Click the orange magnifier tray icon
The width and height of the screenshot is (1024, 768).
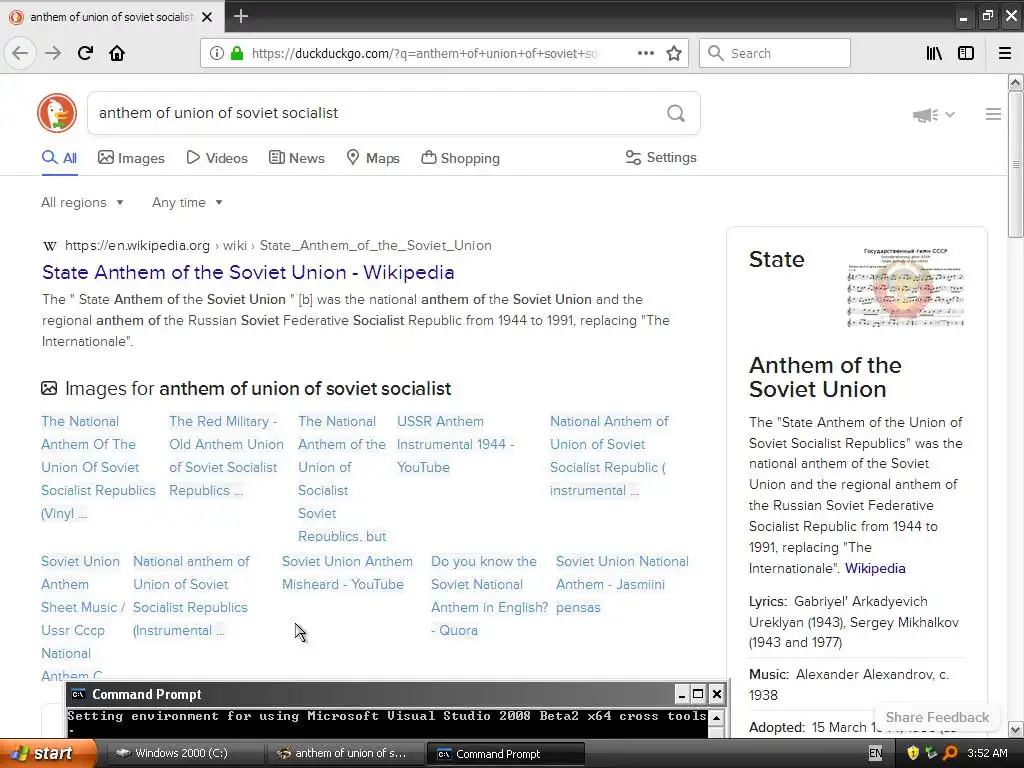coord(950,753)
